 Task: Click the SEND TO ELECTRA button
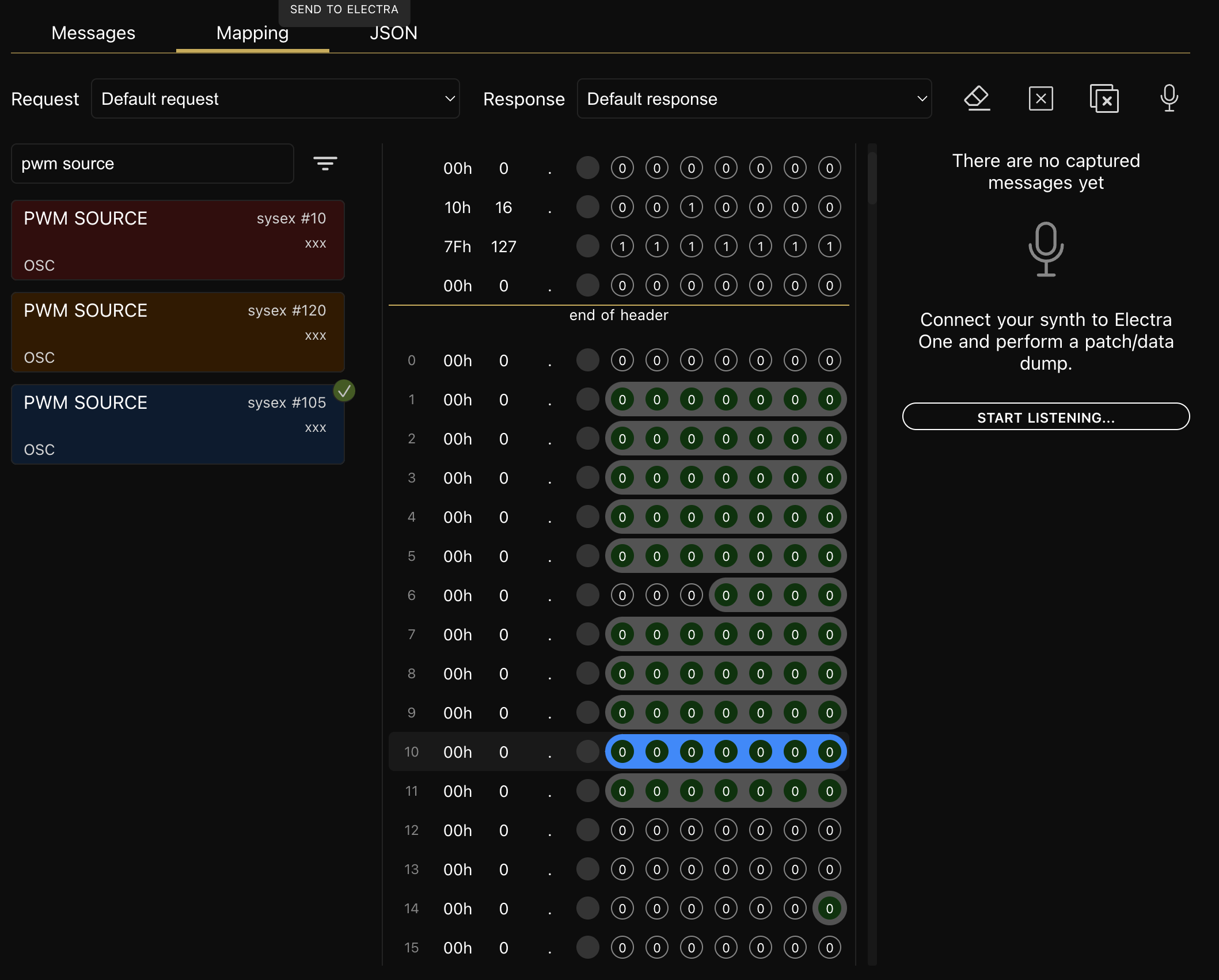point(344,10)
